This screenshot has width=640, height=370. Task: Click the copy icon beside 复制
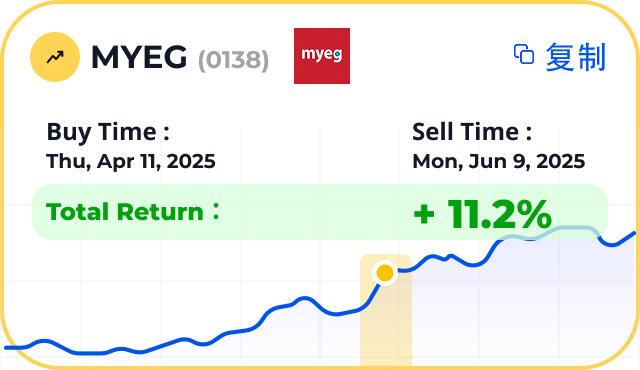click(x=524, y=54)
